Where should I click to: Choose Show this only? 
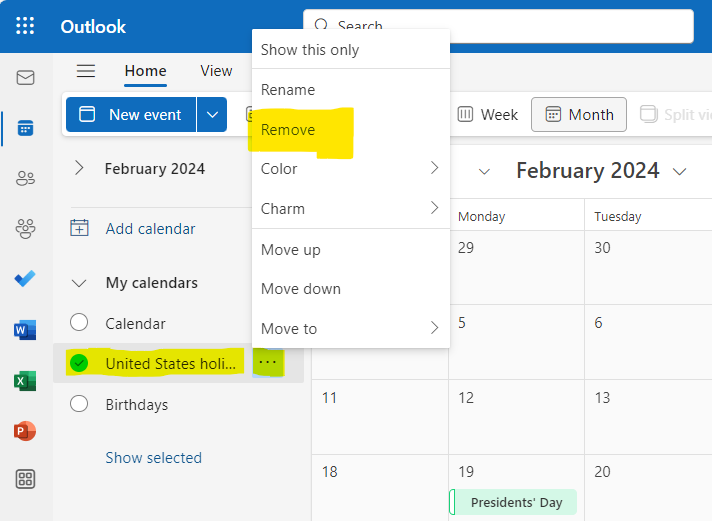pos(351,50)
